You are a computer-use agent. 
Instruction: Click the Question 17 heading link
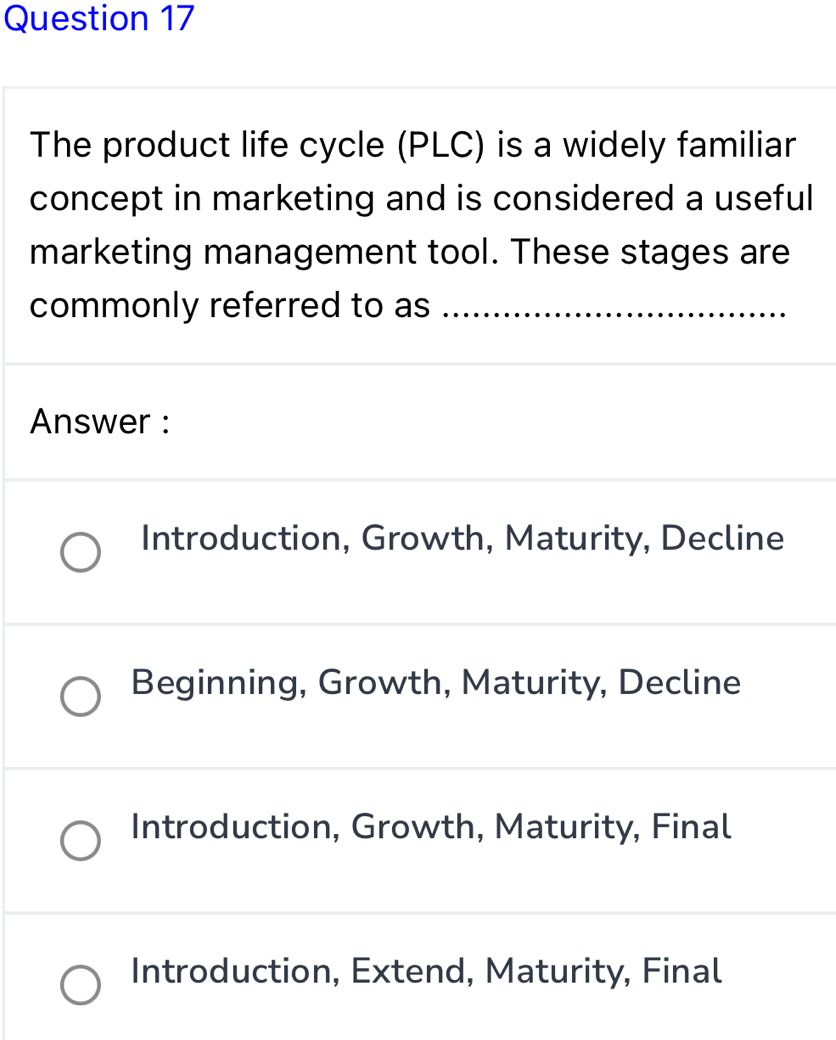99,19
